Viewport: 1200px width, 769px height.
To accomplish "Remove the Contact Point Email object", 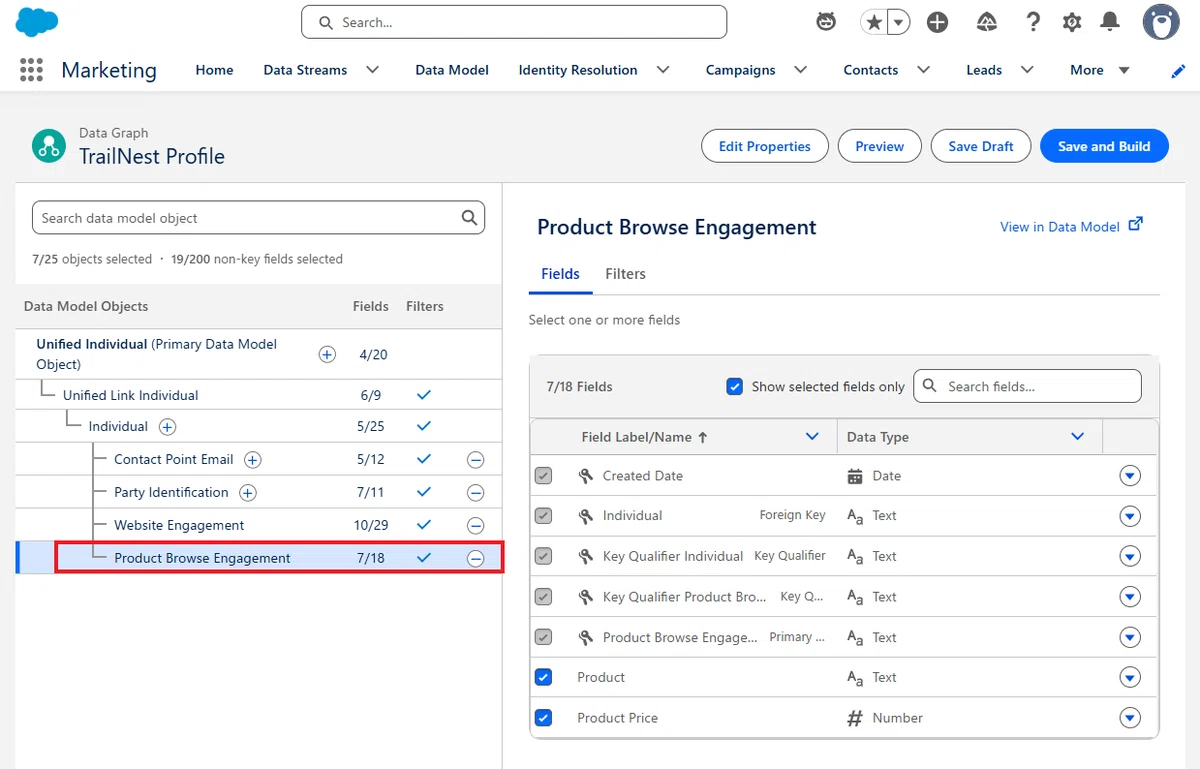I will [x=476, y=460].
